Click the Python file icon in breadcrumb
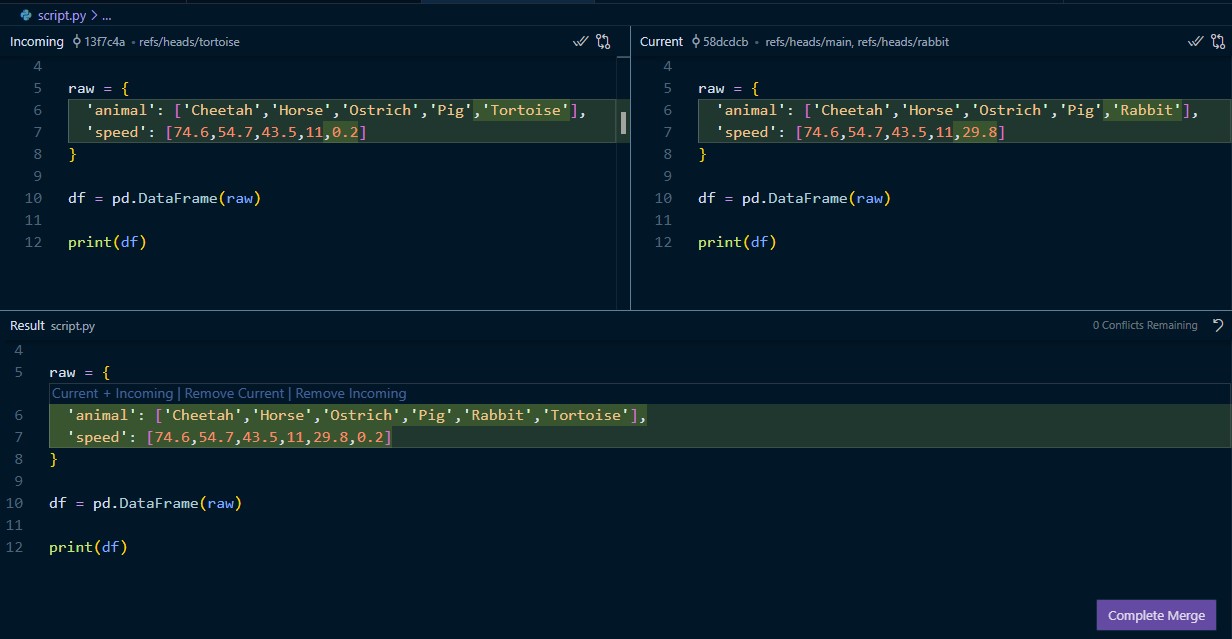 [26, 16]
